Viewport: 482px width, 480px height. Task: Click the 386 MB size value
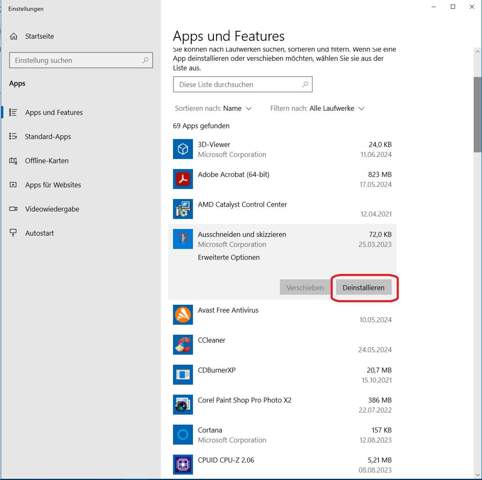[380, 400]
